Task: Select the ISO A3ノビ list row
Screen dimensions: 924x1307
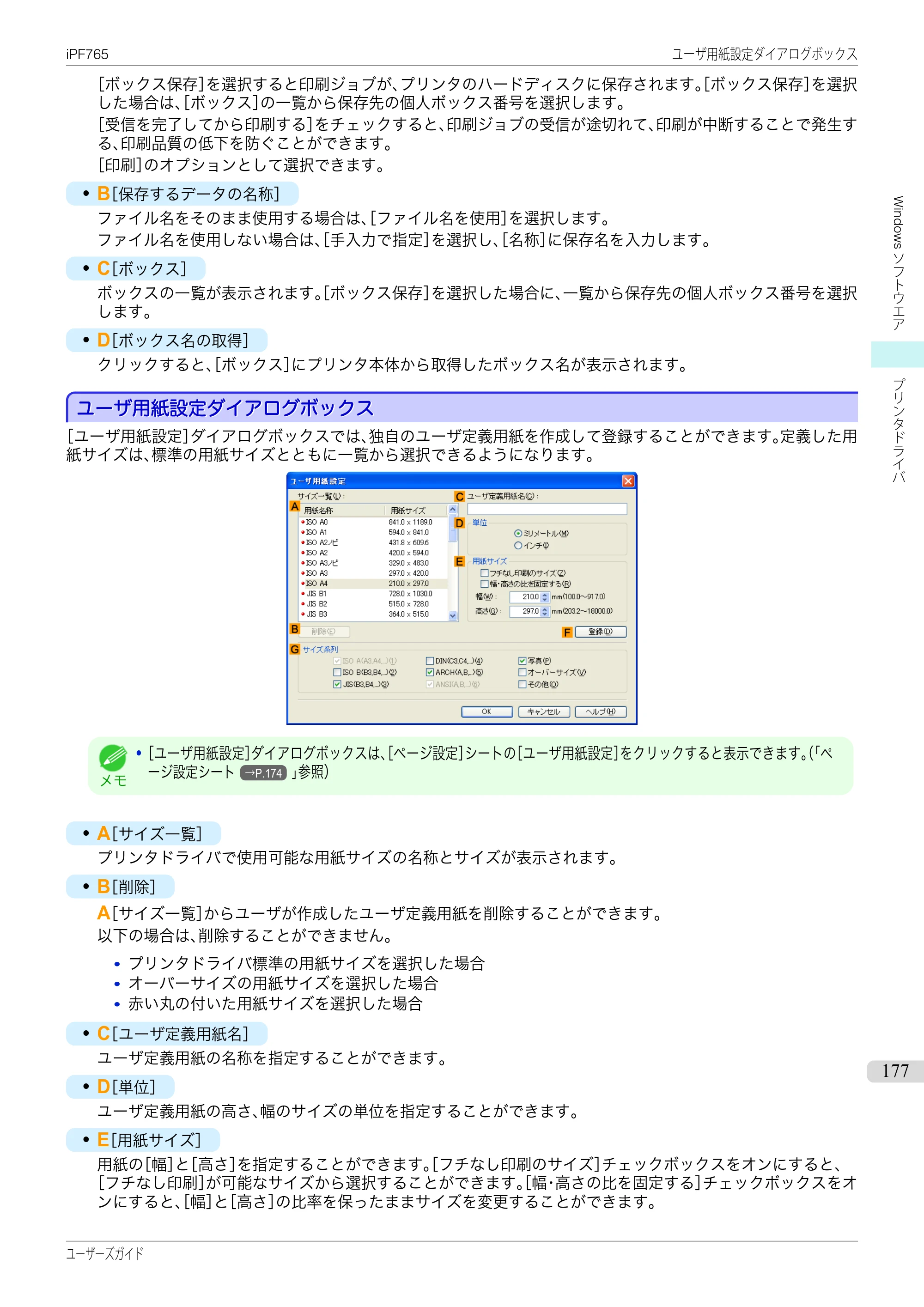Action: point(373,563)
